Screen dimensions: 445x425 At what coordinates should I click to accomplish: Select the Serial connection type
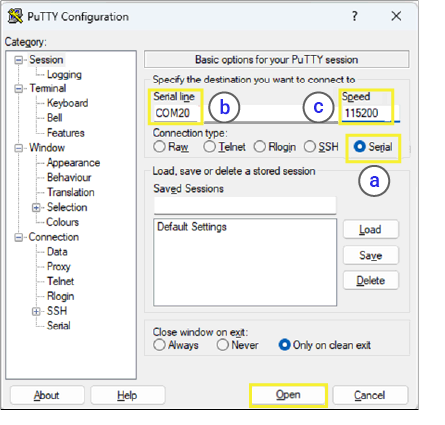coord(360,147)
